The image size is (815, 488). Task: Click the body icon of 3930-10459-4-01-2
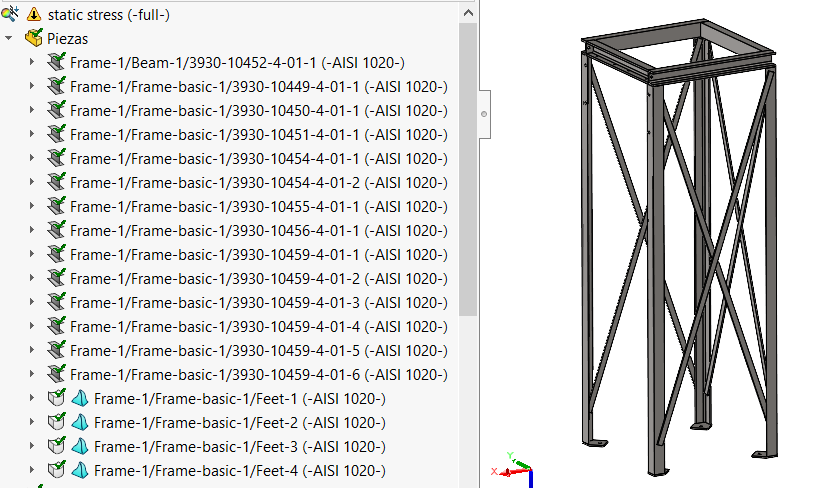coord(56,278)
